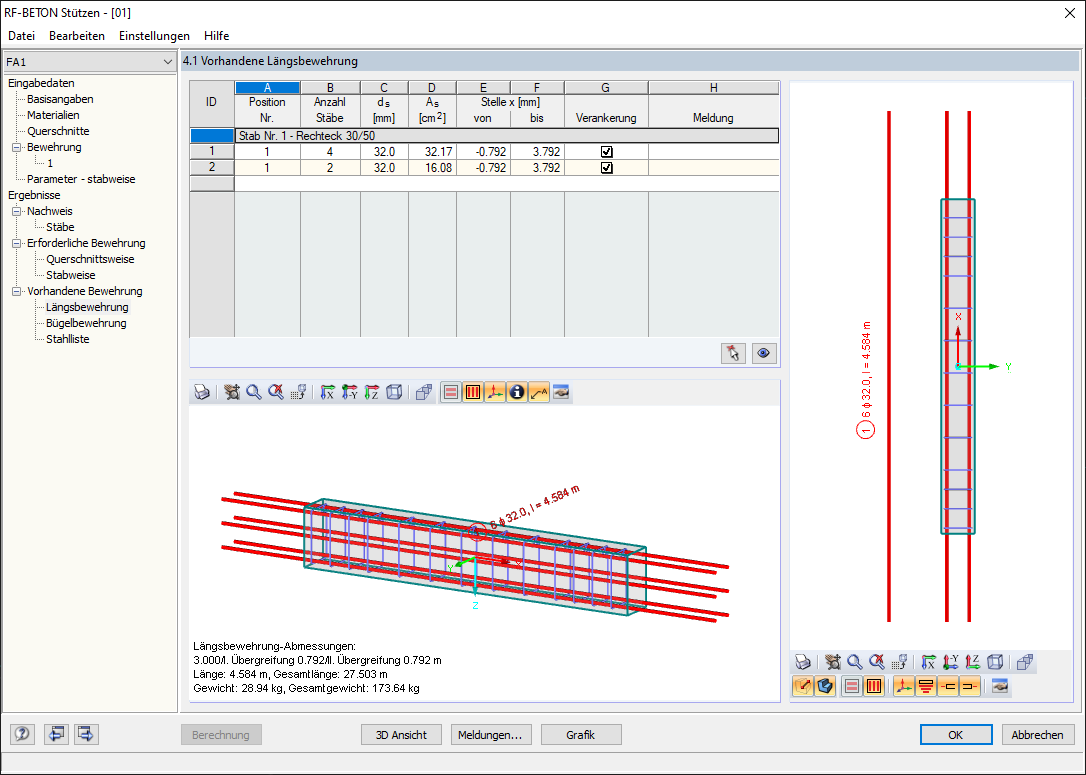The height and width of the screenshot is (775, 1086).
Task: Activate move/zoom/rotate hand tool in center toolbar
Action: [x=231, y=393]
